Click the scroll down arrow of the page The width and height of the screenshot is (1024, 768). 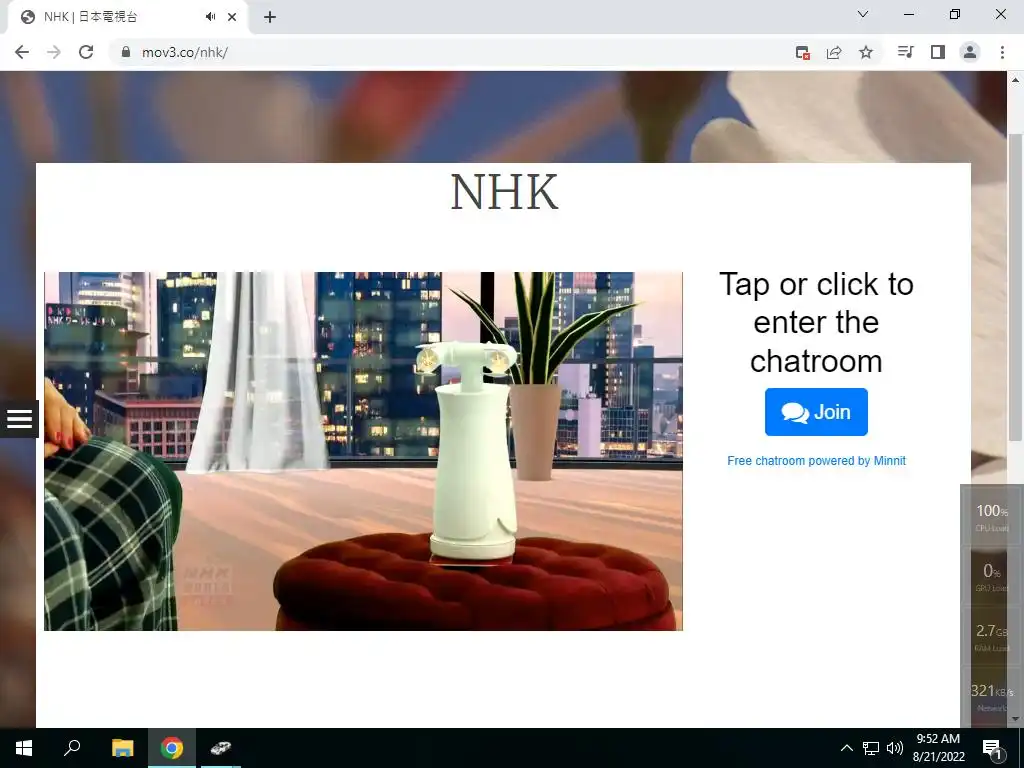(x=1015, y=719)
